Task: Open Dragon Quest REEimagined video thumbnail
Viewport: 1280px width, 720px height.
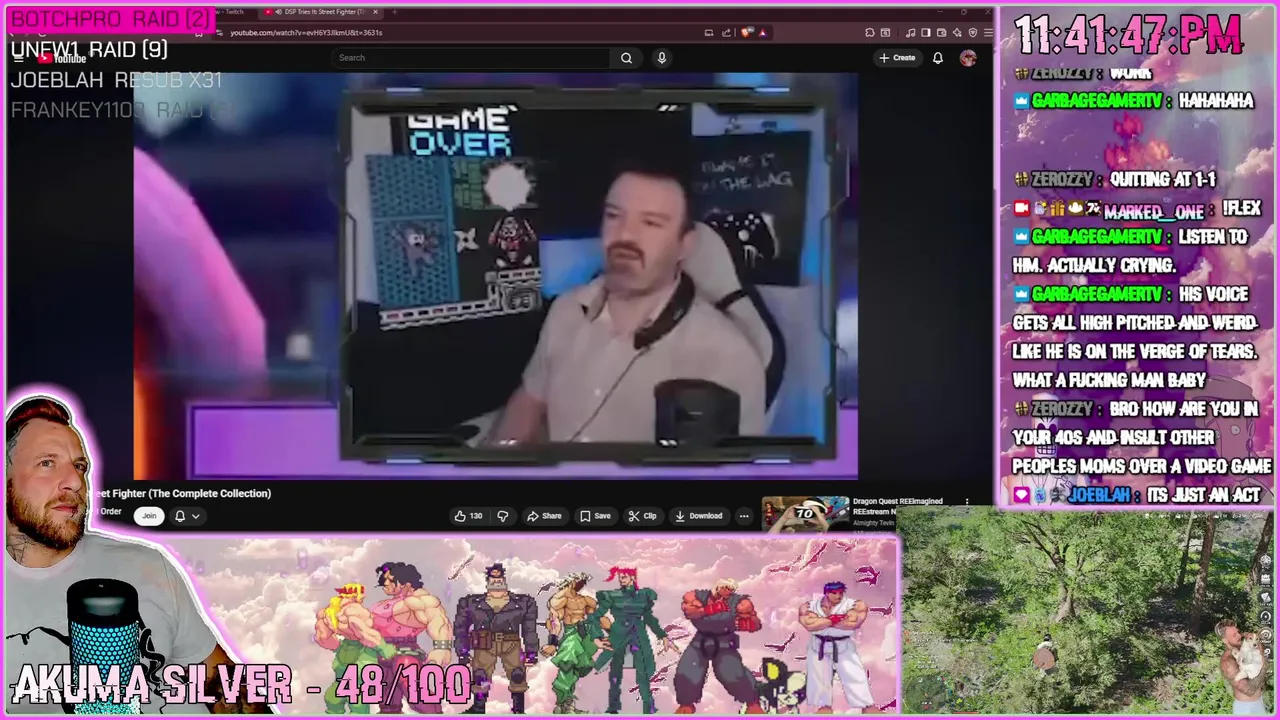Action: 805,513
